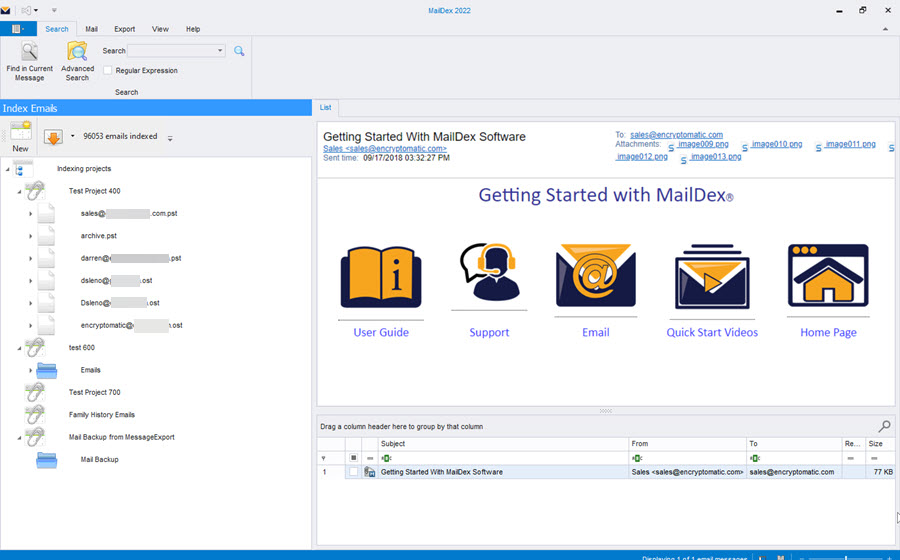The height and width of the screenshot is (560, 900).
Task: Open attachment image009.png
Action: (703, 144)
